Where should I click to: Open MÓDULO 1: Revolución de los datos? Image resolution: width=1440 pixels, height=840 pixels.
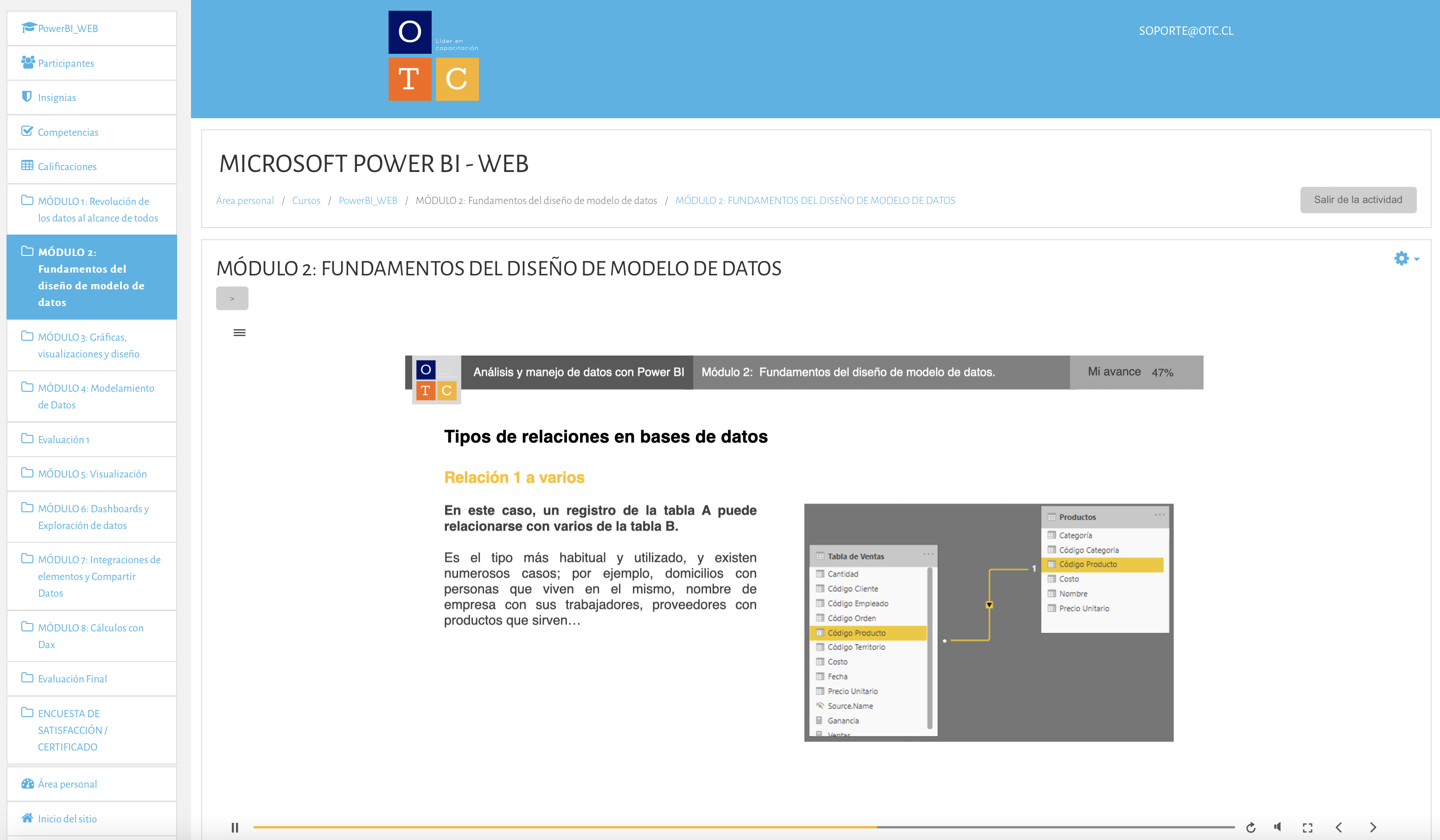click(x=91, y=209)
